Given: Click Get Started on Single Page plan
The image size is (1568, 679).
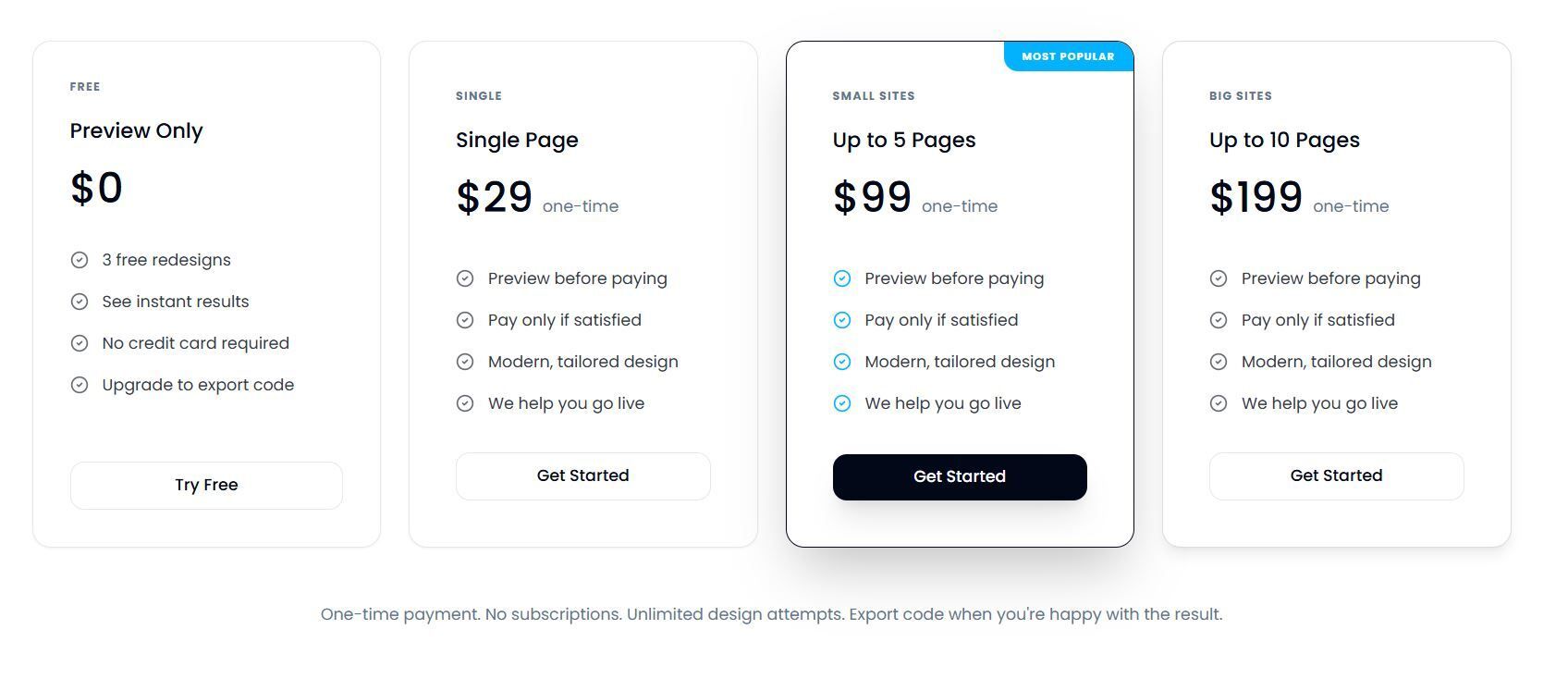Looking at the screenshot, I should (x=582, y=475).
